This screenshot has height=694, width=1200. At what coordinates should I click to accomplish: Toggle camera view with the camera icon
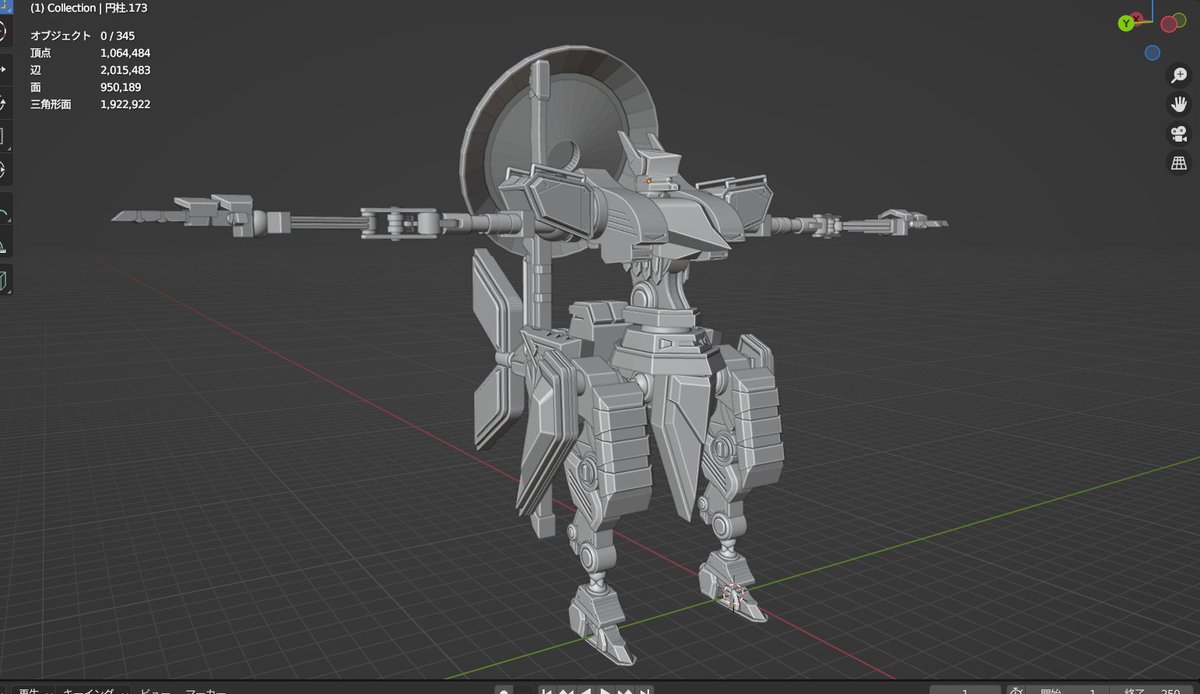[1179, 134]
